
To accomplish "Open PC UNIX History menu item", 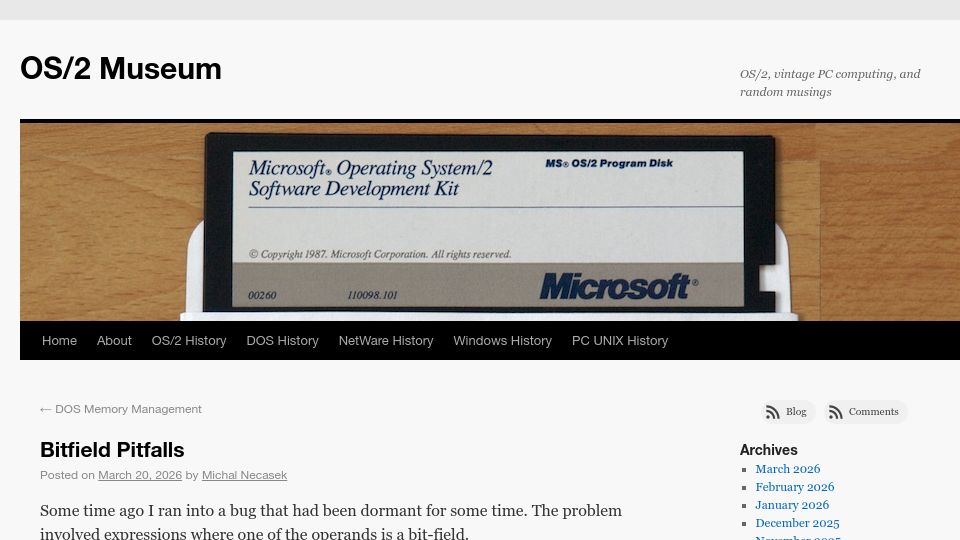I will 620,340.
